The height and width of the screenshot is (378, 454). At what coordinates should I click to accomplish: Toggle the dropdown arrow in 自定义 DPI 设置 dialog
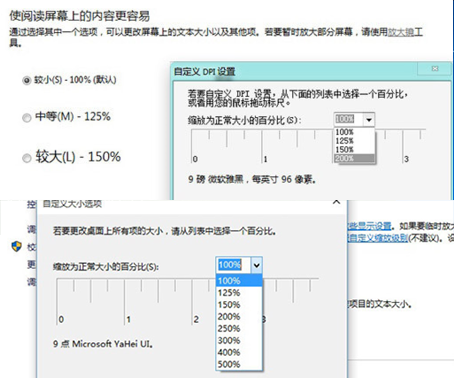point(369,119)
